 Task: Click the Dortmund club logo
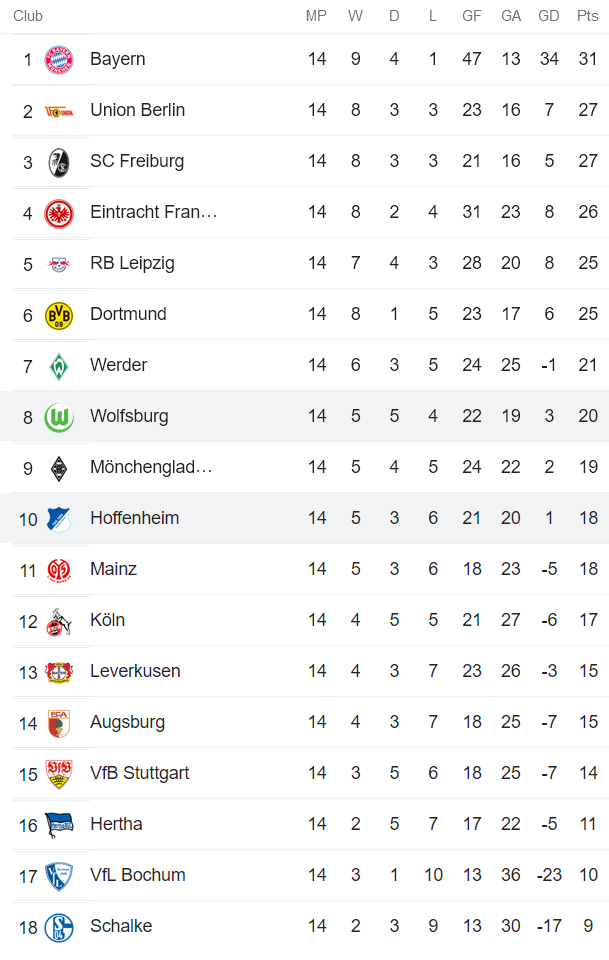(61, 314)
